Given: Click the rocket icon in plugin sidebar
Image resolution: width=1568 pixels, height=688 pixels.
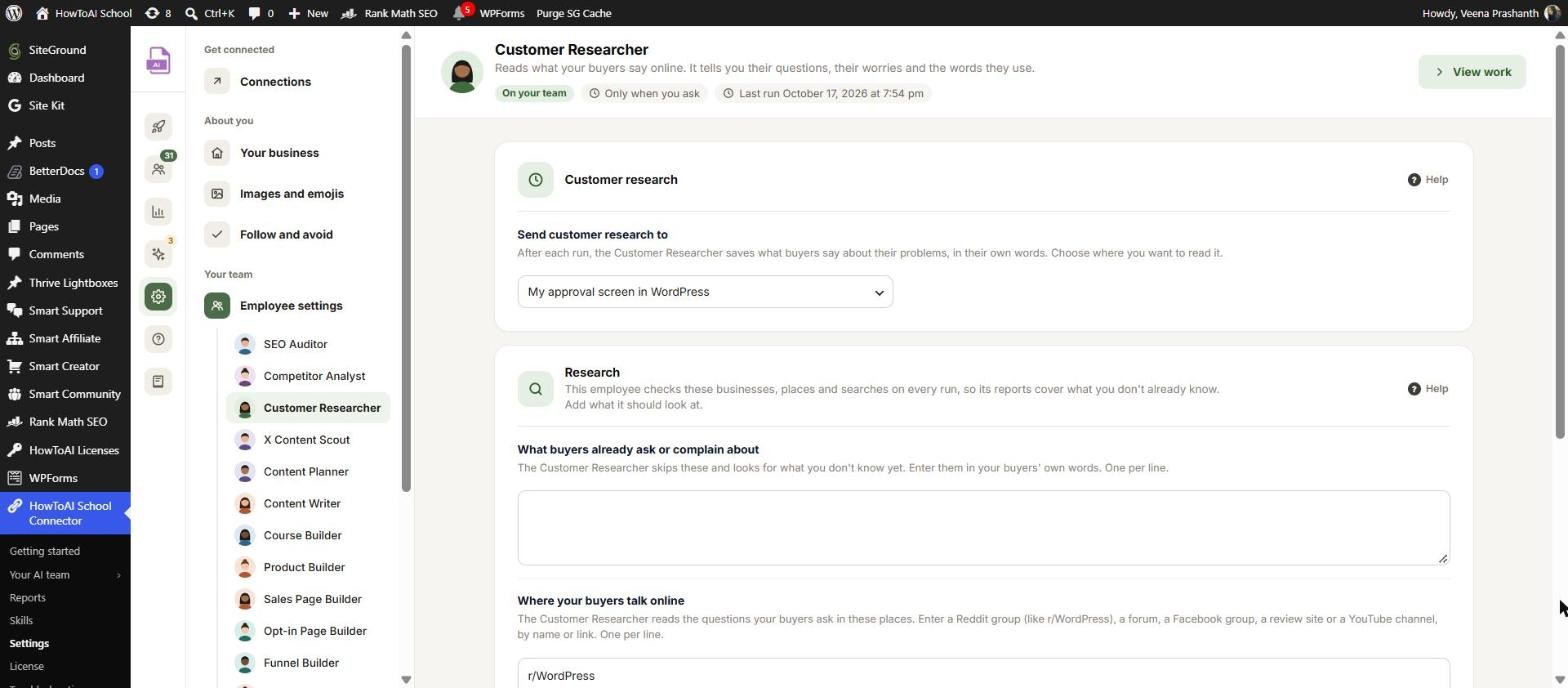Looking at the screenshot, I should (x=158, y=126).
